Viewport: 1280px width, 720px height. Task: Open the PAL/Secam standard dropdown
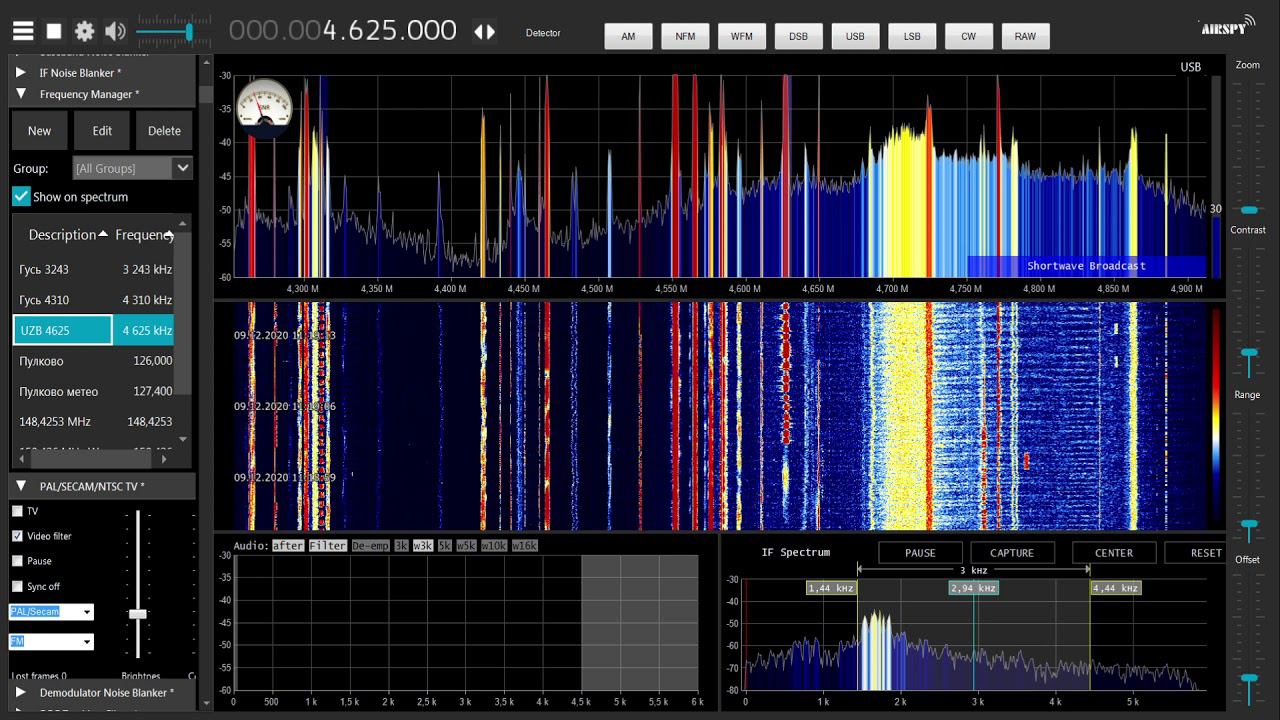pyautogui.click(x=51, y=612)
